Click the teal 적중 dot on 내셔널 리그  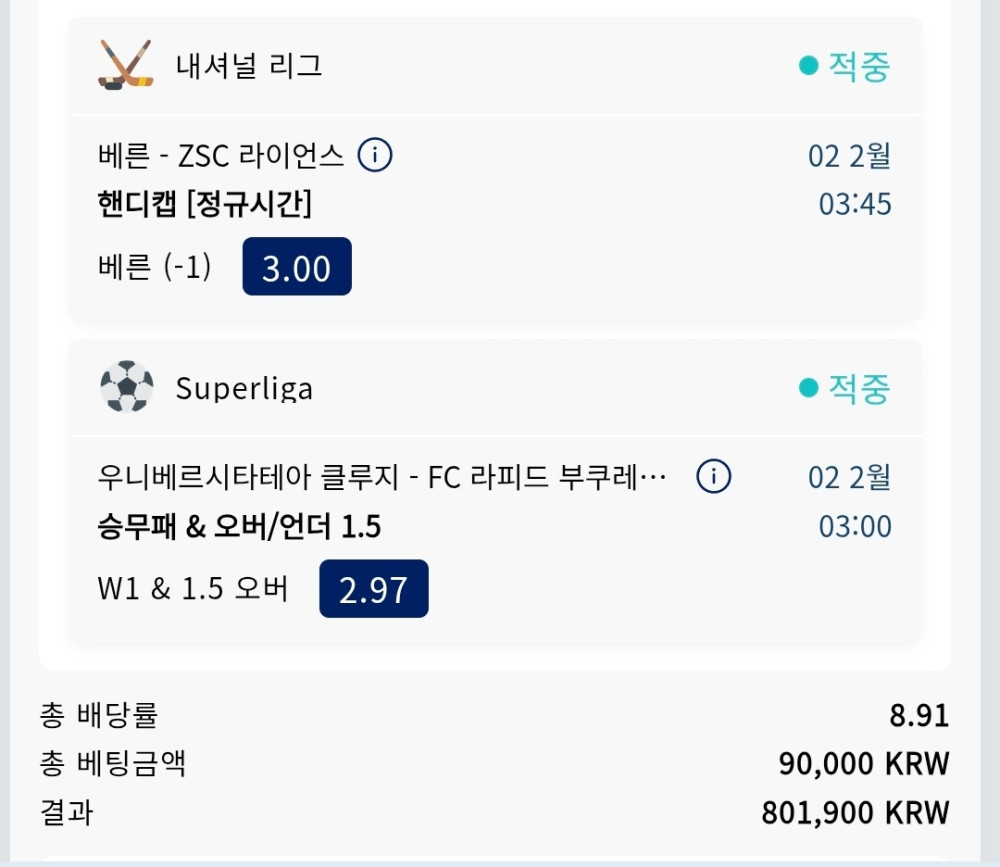tap(808, 66)
